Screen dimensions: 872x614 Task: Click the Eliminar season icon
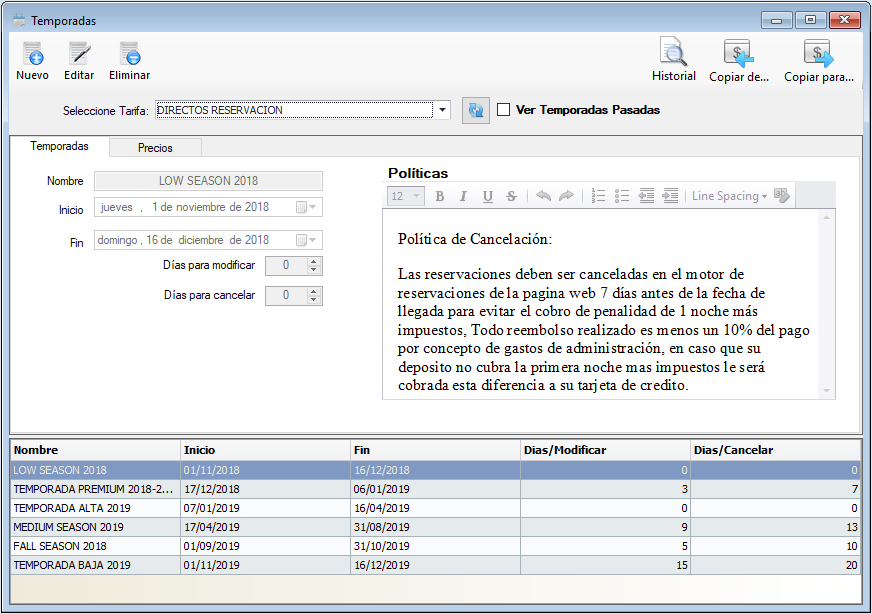tap(130, 54)
